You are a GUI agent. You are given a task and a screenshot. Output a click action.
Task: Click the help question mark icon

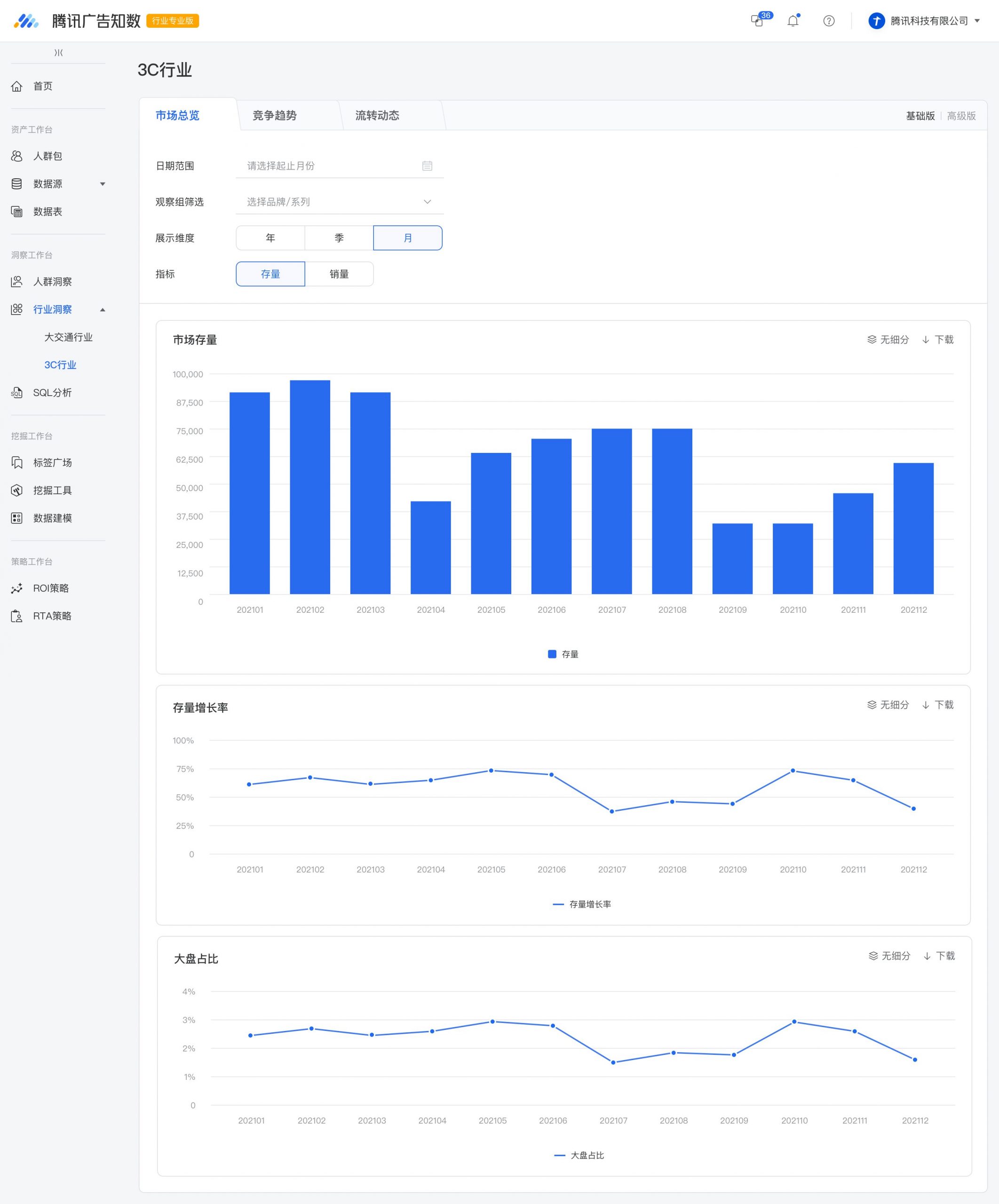(x=829, y=21)
